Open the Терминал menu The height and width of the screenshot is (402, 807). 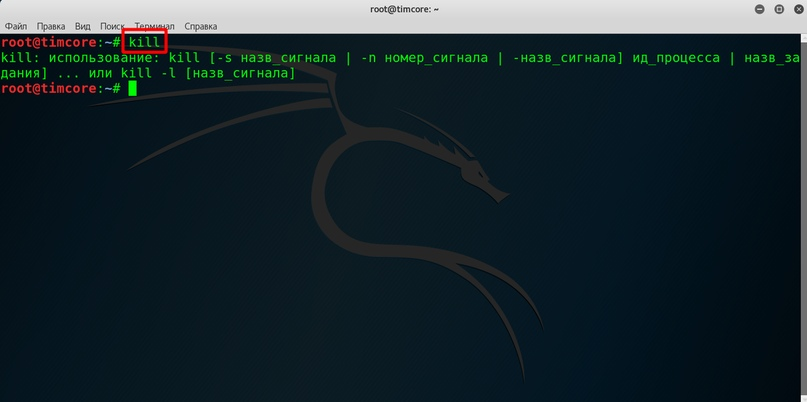pyautogui.click(x=154, y=26)
